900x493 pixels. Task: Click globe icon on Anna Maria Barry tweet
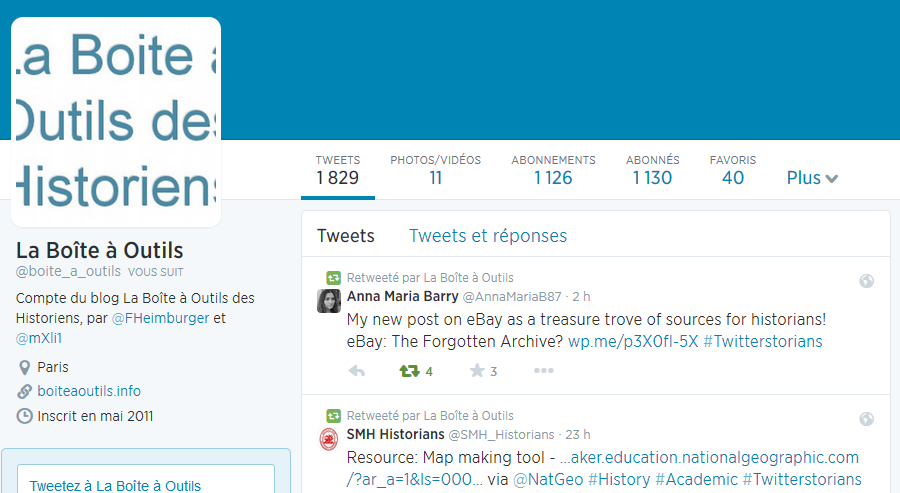click(x=867, y=281)
